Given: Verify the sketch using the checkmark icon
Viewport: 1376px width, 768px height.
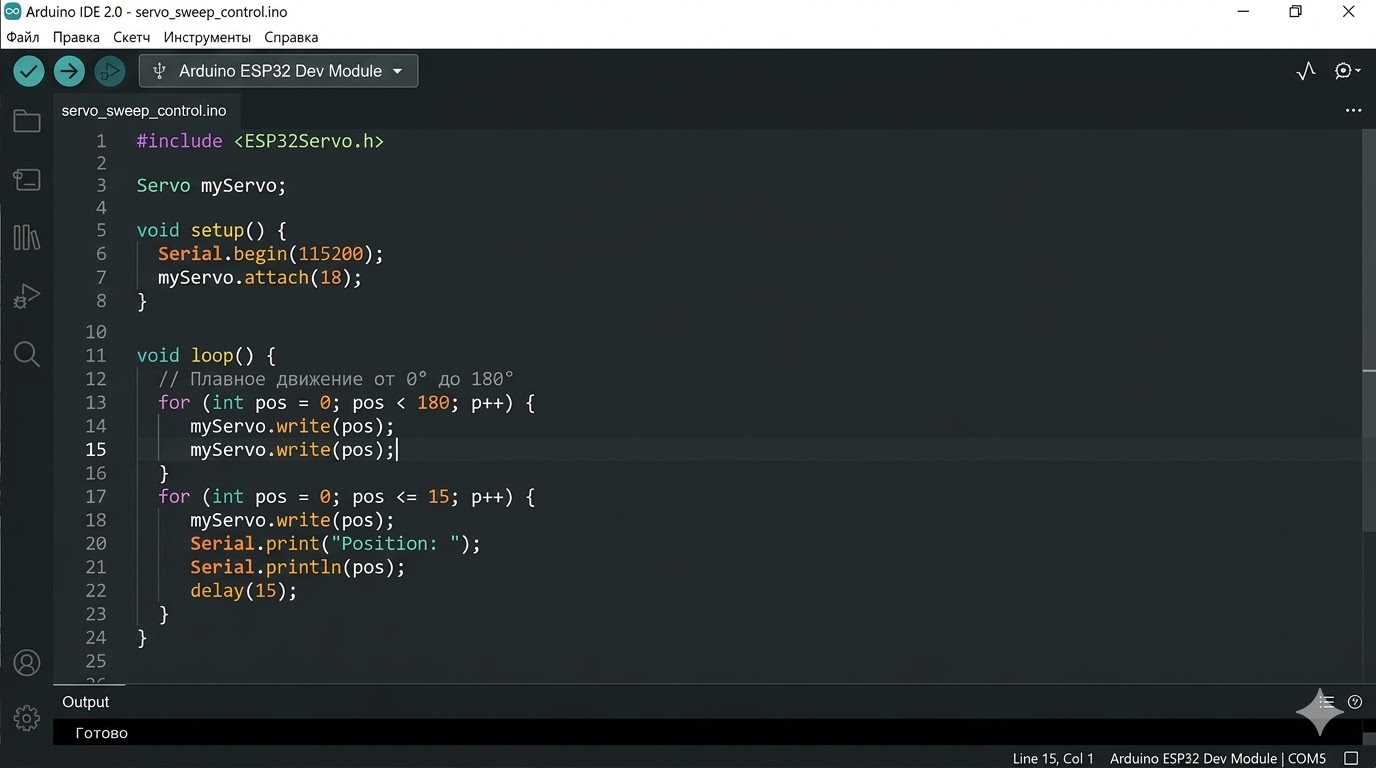Looking at the screenshot, I should [28, 71].
